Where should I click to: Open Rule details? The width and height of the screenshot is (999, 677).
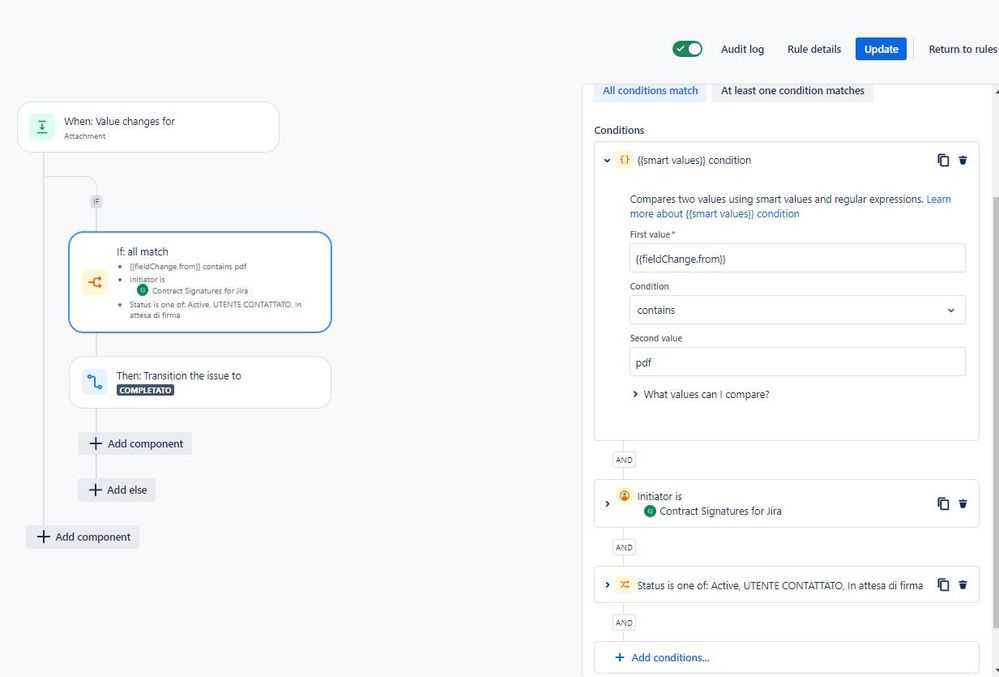click(814, 49)
